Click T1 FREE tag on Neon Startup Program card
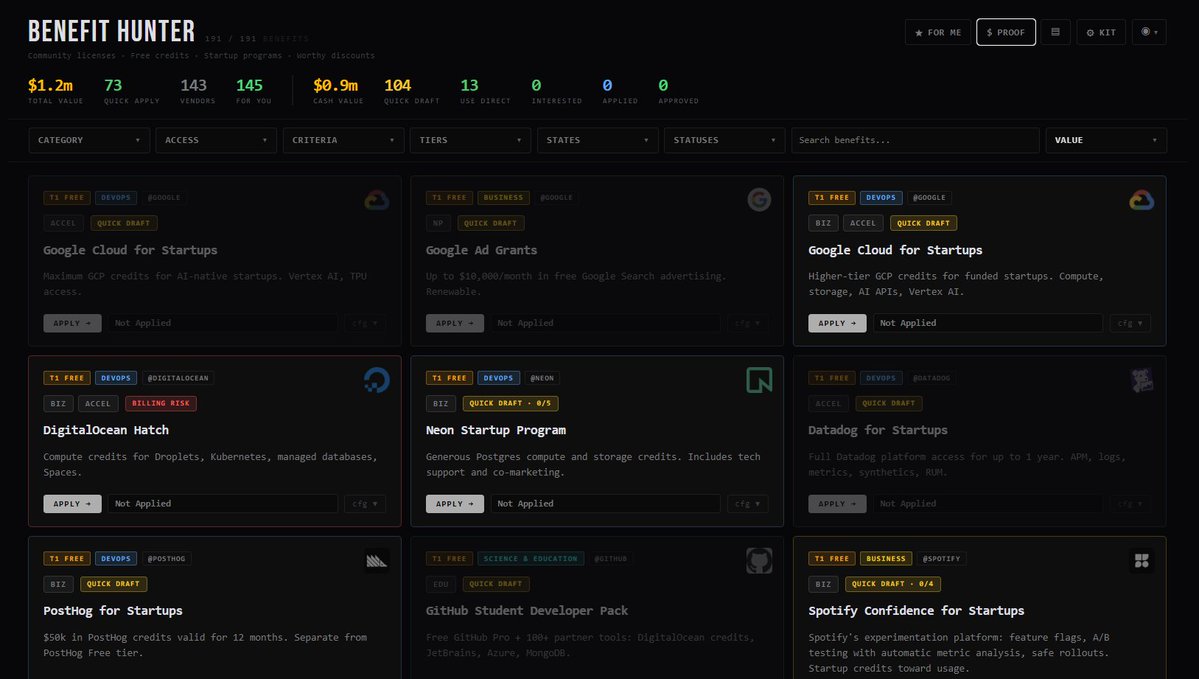This screenshot has width=1199, height=679. (x=449, y=378)
